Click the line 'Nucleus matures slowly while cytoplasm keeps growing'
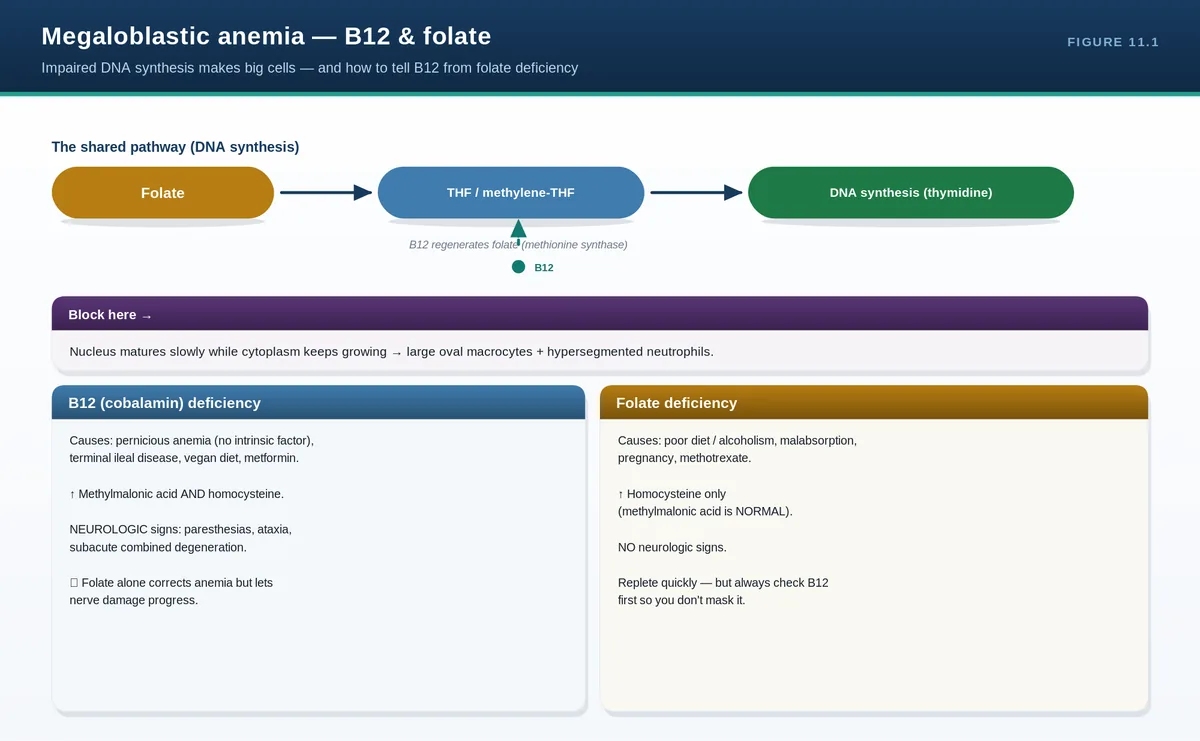The height and width of the screenshot is (741, 1200). click(x=392, y=352)
